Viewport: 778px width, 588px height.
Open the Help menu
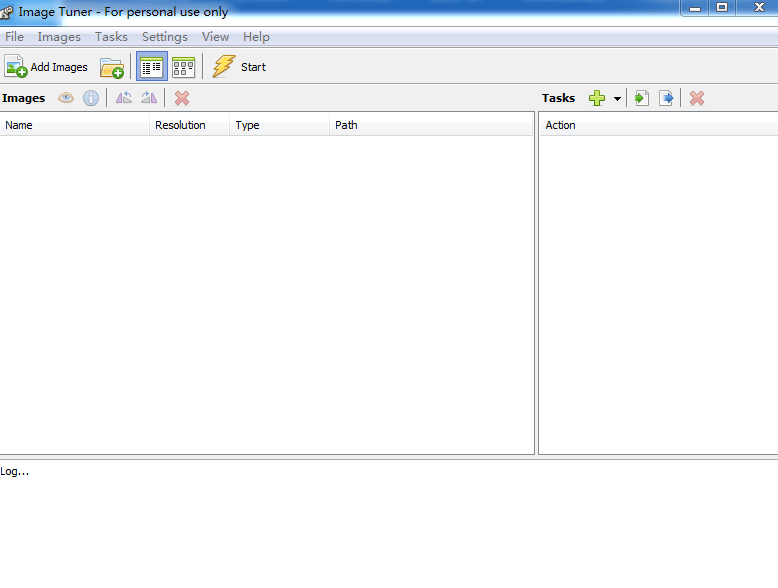tap(256, 37)
